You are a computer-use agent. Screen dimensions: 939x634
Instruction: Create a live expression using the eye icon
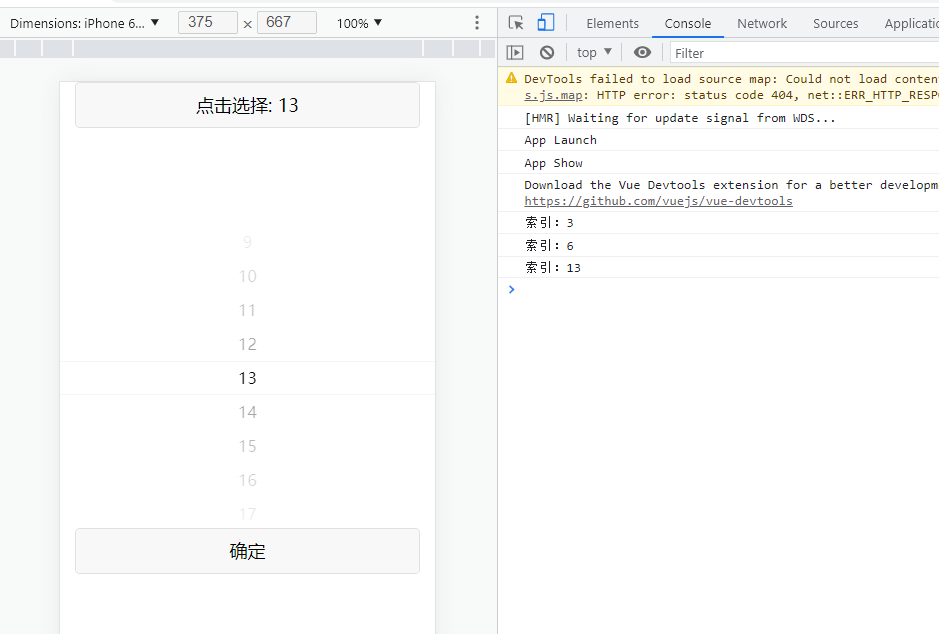pos(643,52)
